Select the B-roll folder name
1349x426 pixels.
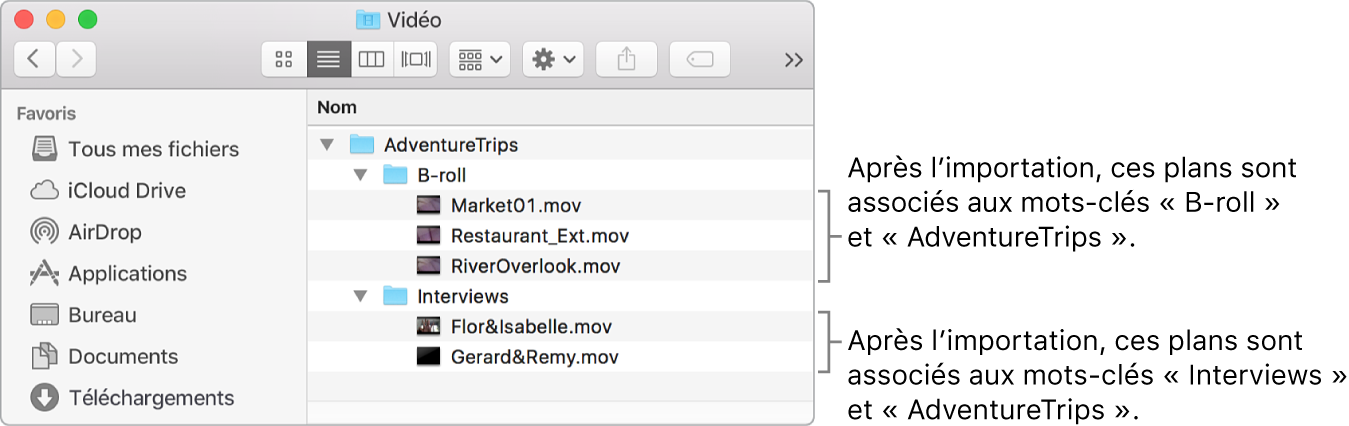tap(442, 175)
